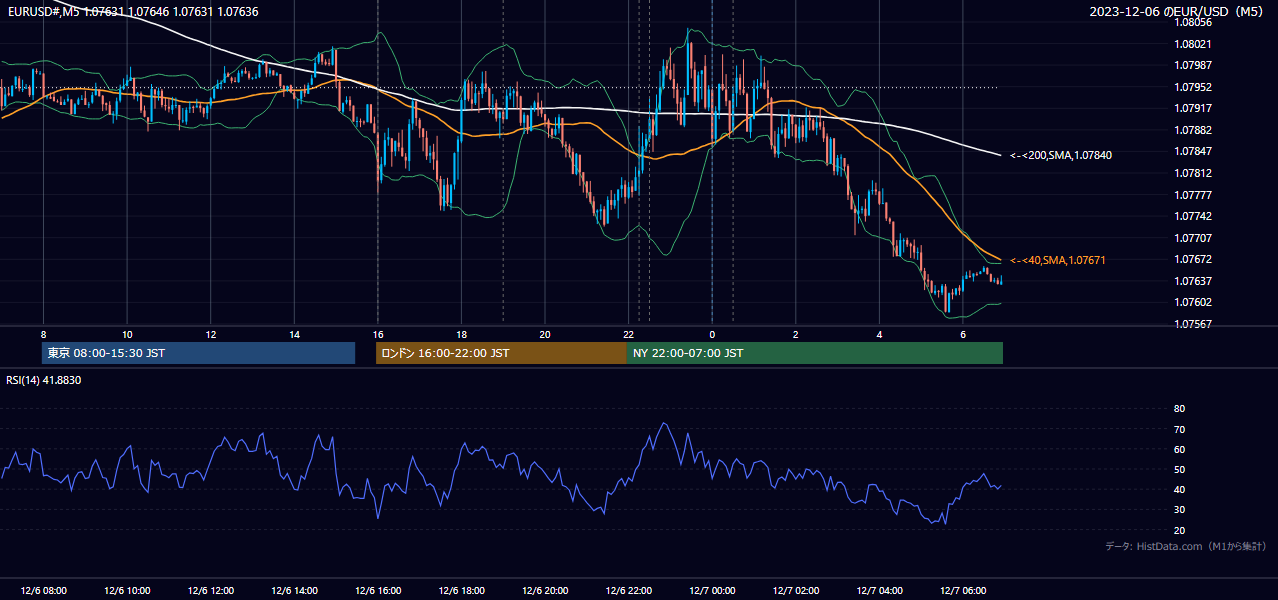Image resolution: width=1278 pixels, height=600 pixels.
Task: Select price level 1.07847 on the axis
Action: 1194,151
